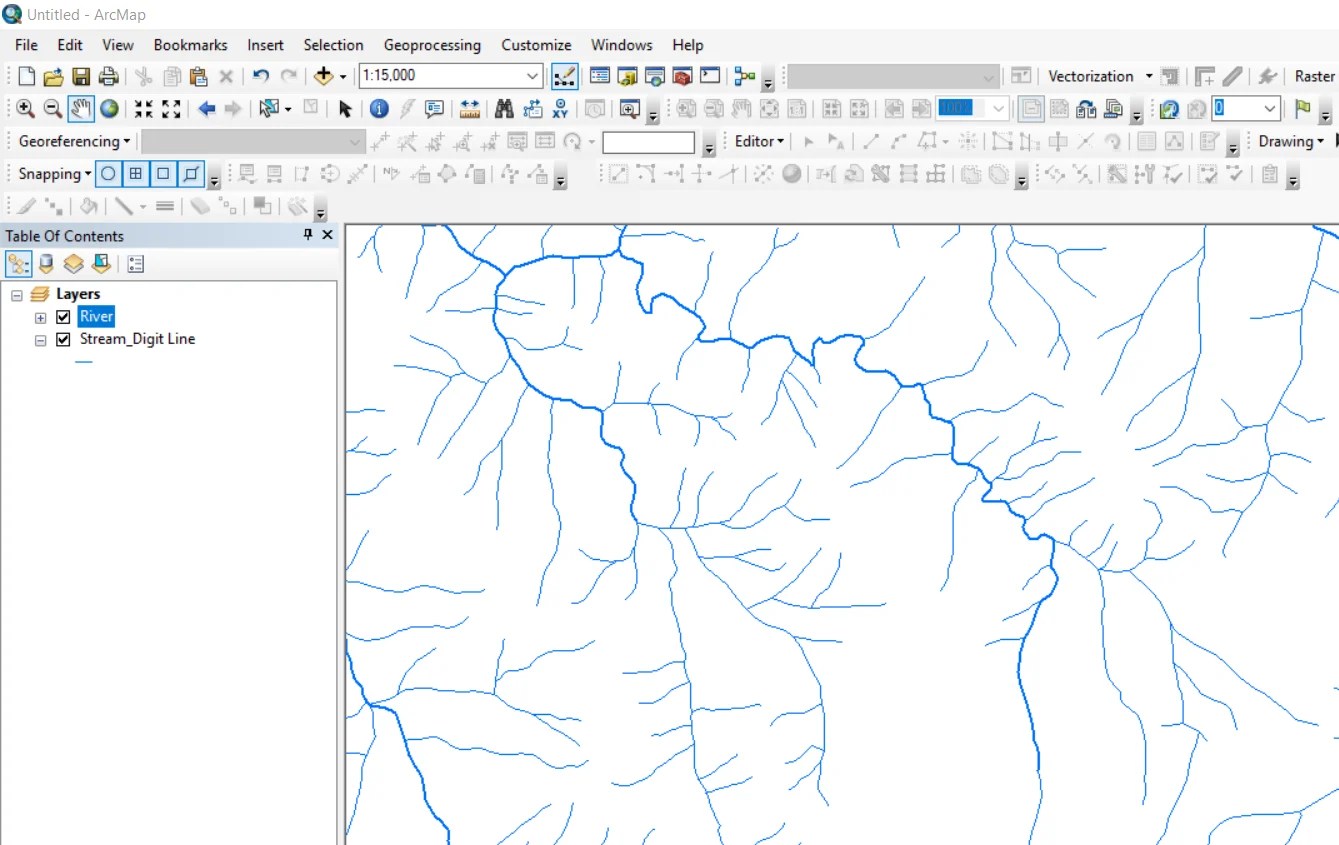This screenshot has width=1339, height=845.
Task: Open the Editor dropdown menu
Action: click(758, 141)
